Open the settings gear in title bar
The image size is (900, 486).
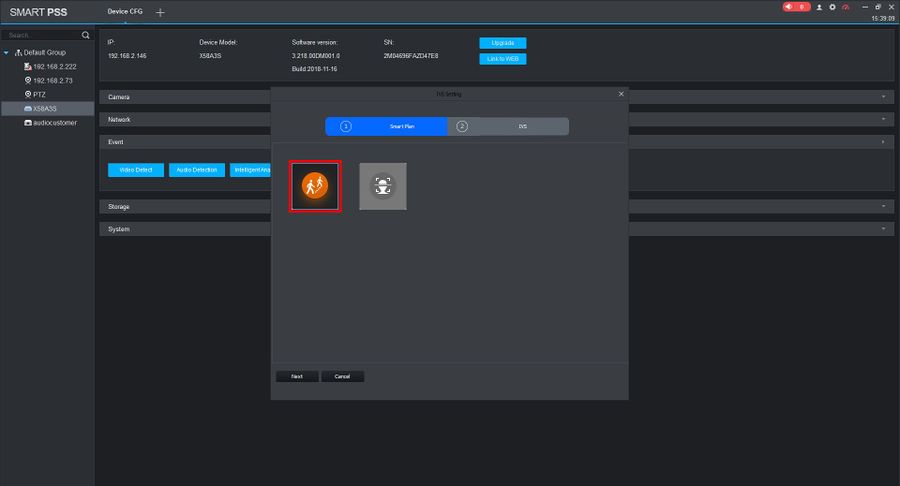[832, 7]
